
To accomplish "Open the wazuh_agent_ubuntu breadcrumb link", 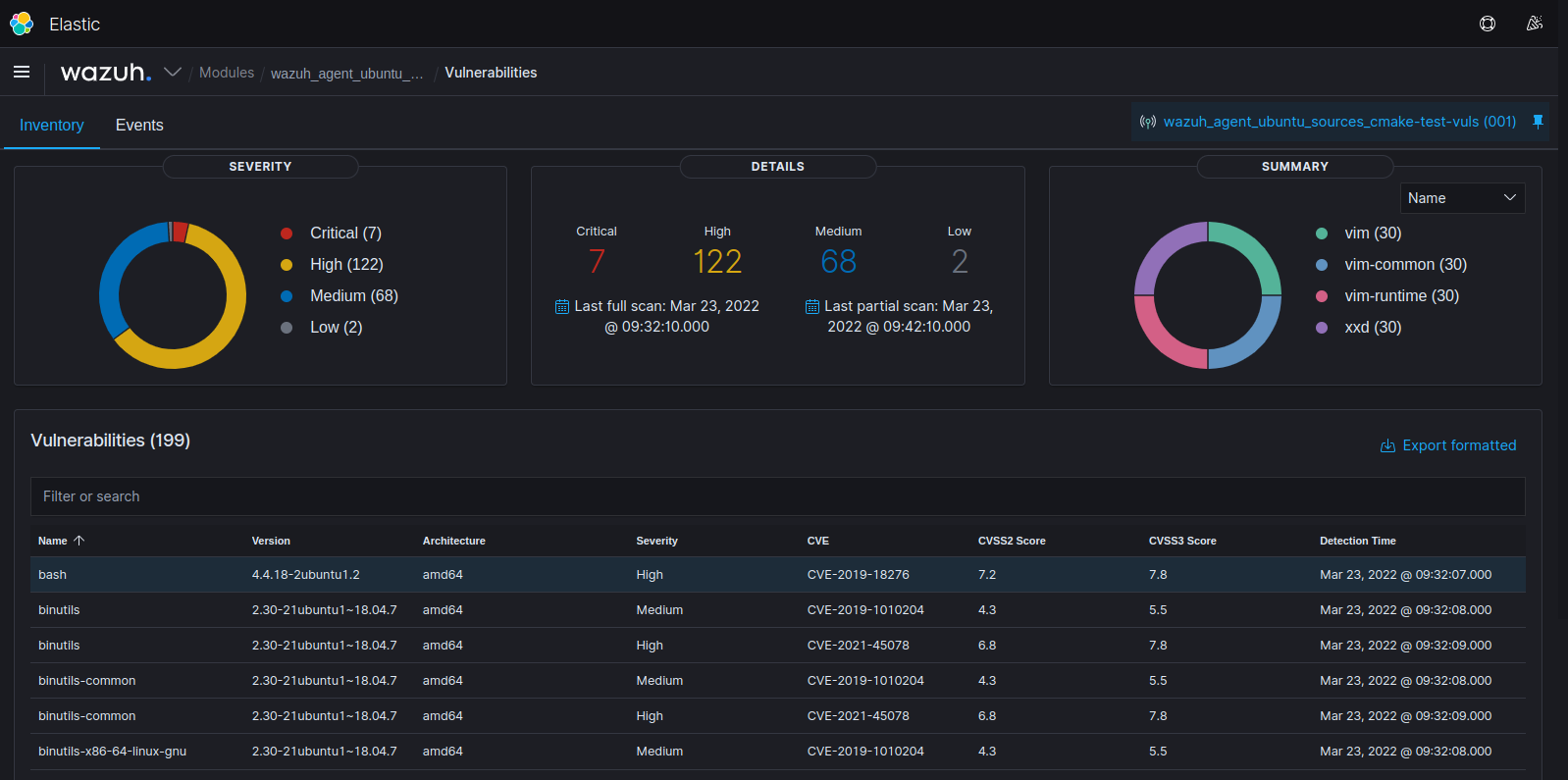I will click(x=347, y=73).
